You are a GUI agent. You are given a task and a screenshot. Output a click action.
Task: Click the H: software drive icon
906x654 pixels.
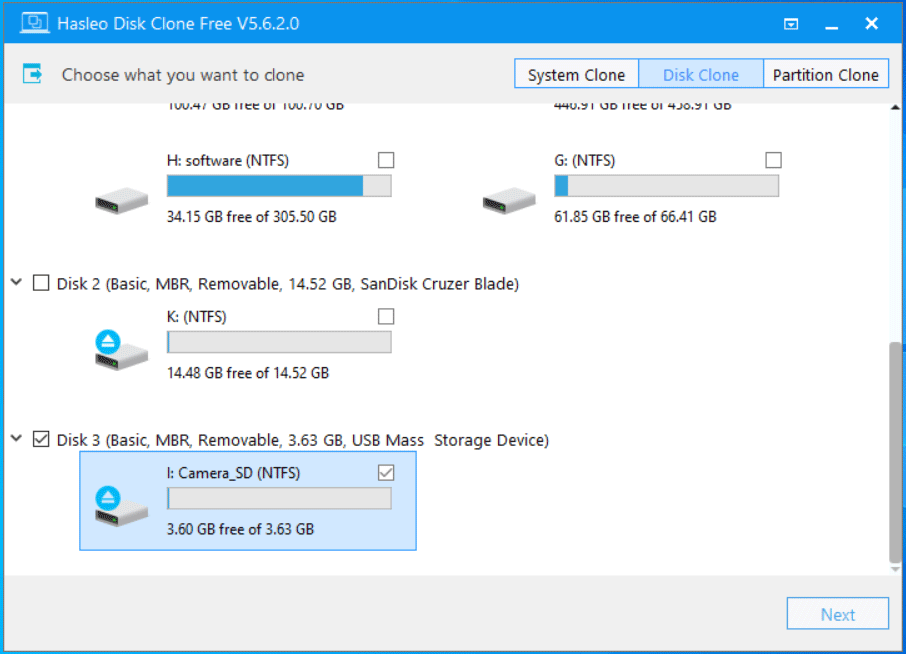121,200
